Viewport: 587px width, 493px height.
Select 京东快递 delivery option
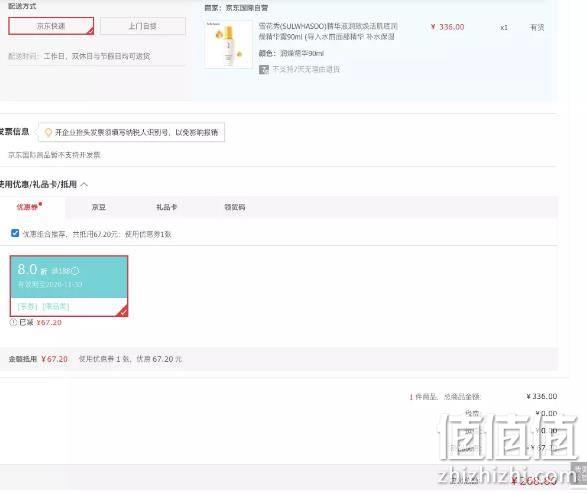(x=51, y=26)
